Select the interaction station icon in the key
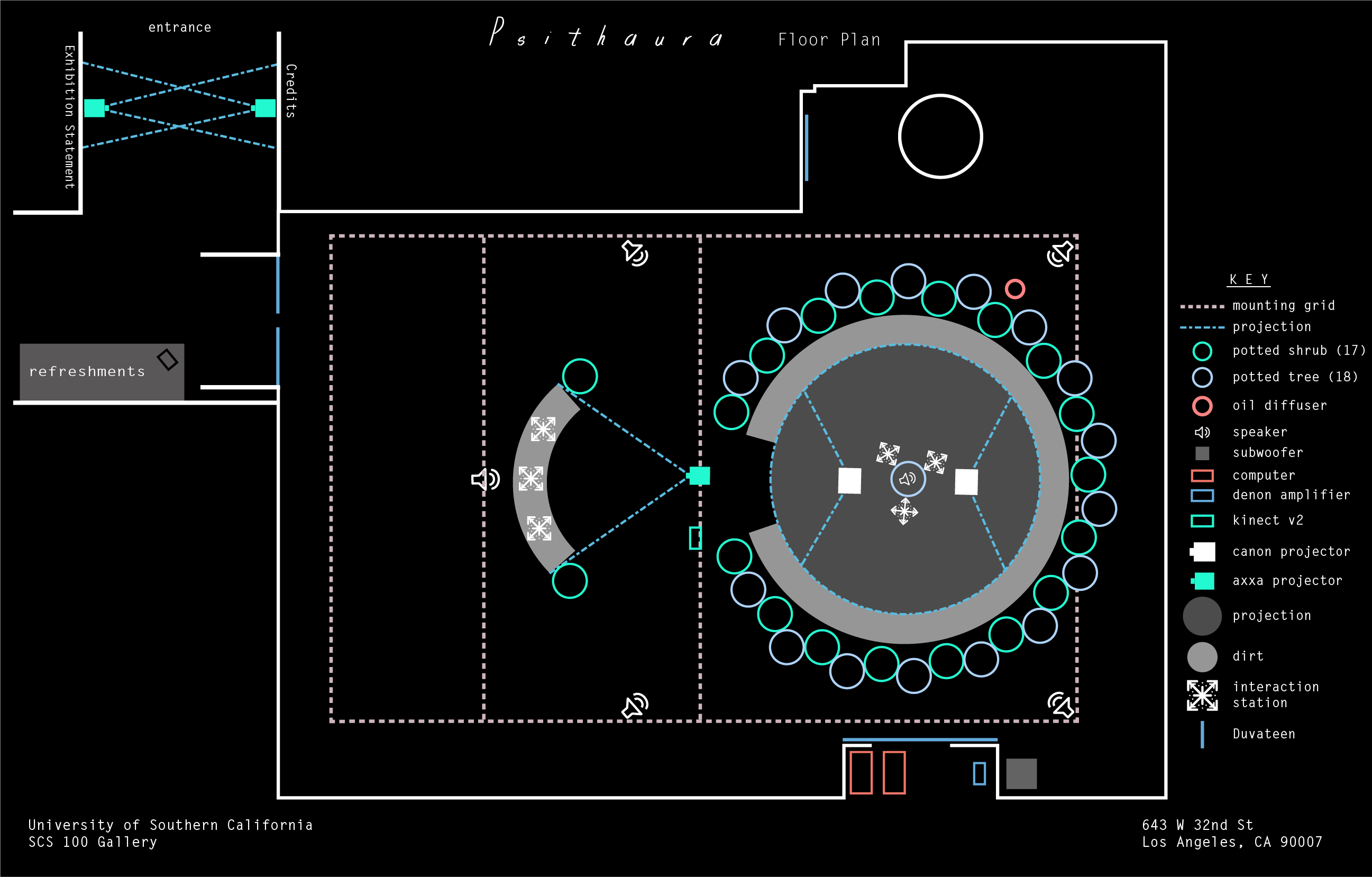The image size is (1372, 877). click(x=1202, y=695)
